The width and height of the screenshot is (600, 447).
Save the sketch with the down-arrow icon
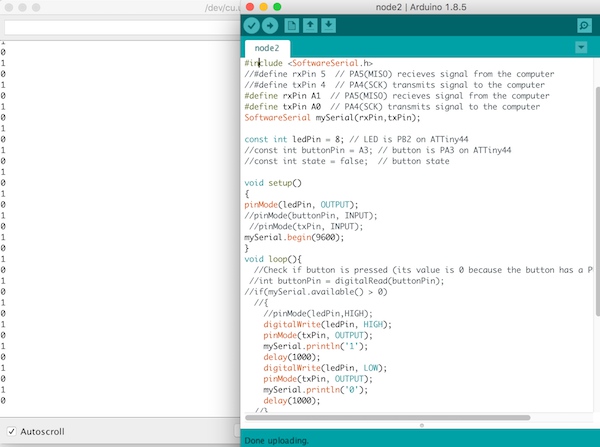(x=328, y=26)
